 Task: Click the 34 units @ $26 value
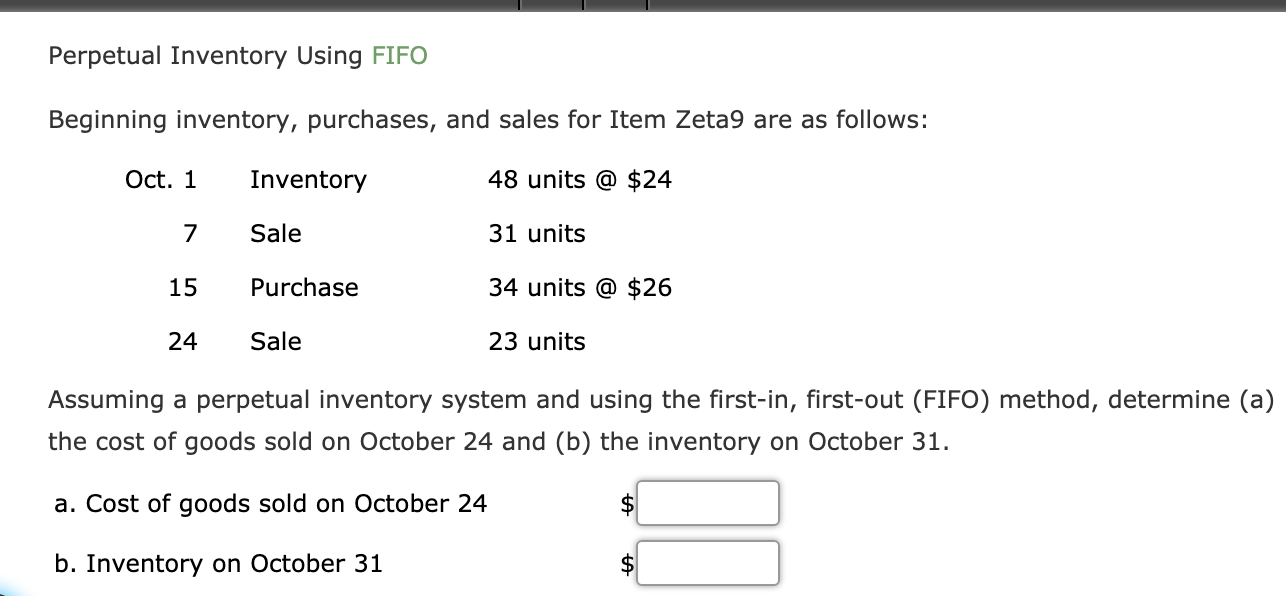pyautogui.click(x=580, y=288)
